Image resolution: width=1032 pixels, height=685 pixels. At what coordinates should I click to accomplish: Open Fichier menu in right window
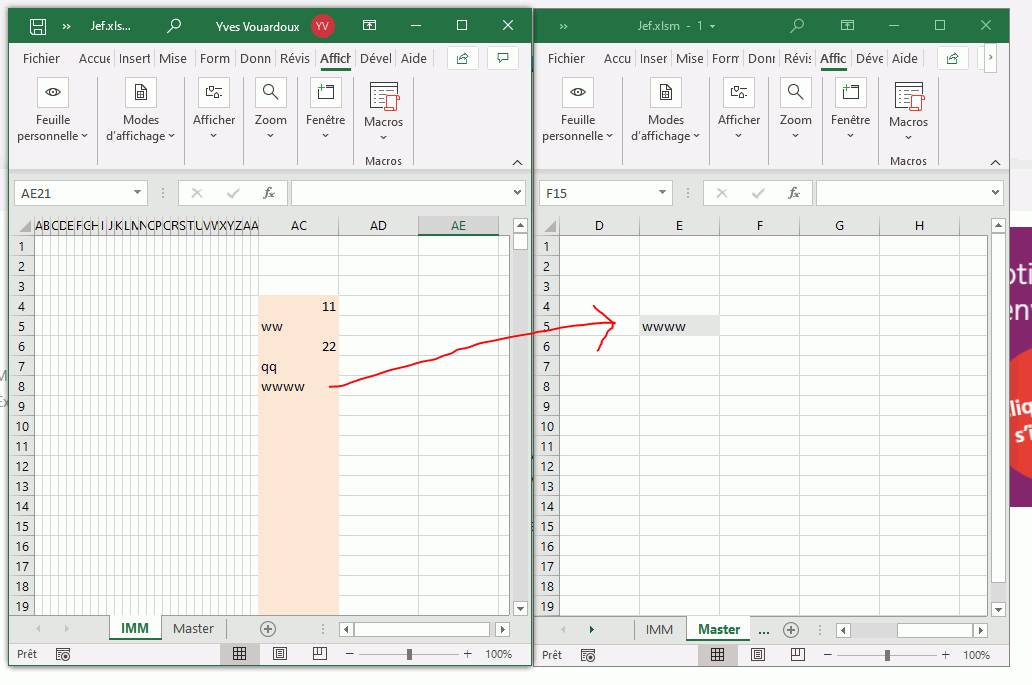(x=566, y=59)
